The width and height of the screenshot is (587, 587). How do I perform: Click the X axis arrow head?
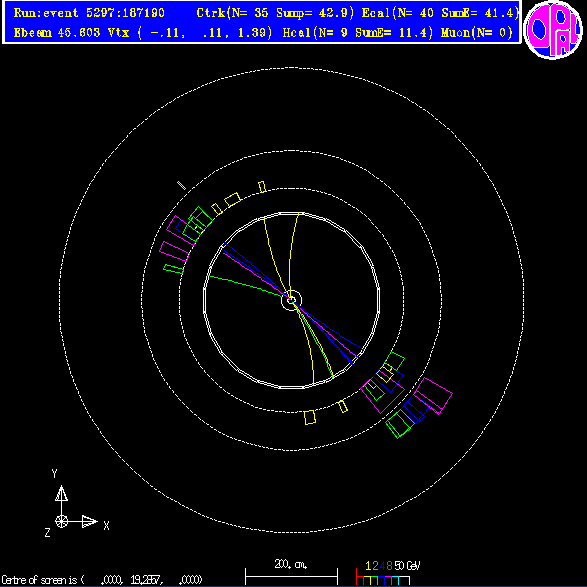[89, 521]
